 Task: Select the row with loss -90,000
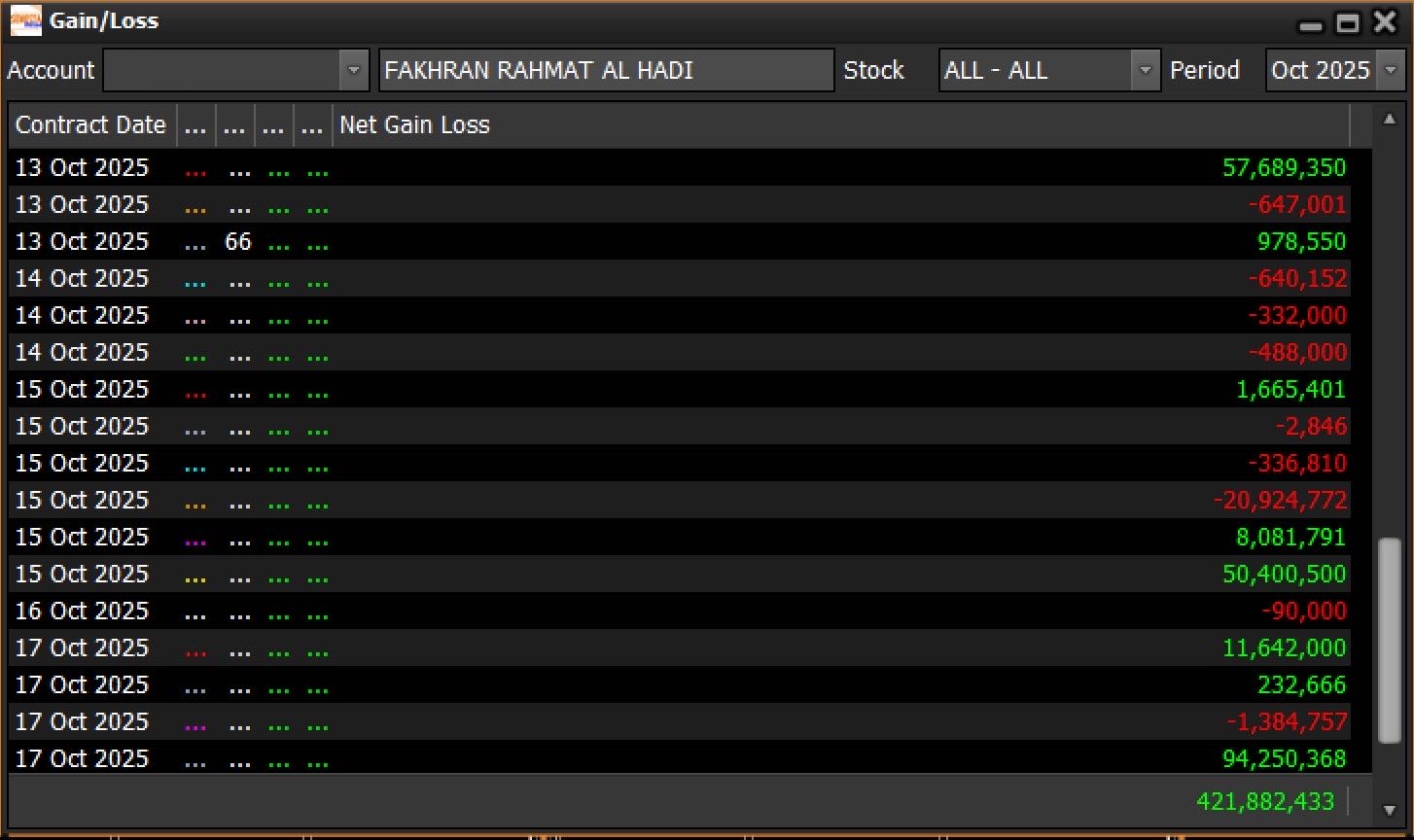point(680,611)
